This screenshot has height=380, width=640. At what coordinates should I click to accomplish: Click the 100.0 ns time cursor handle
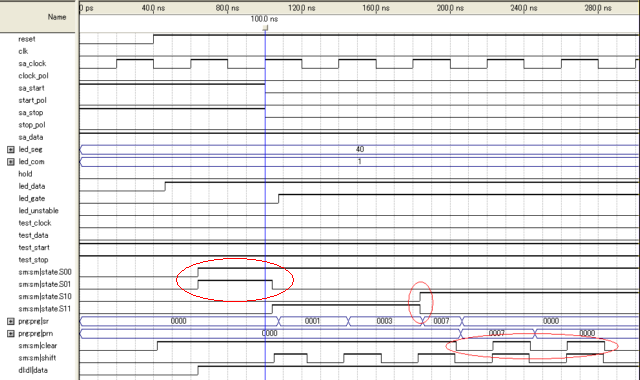tap(265, 28)
